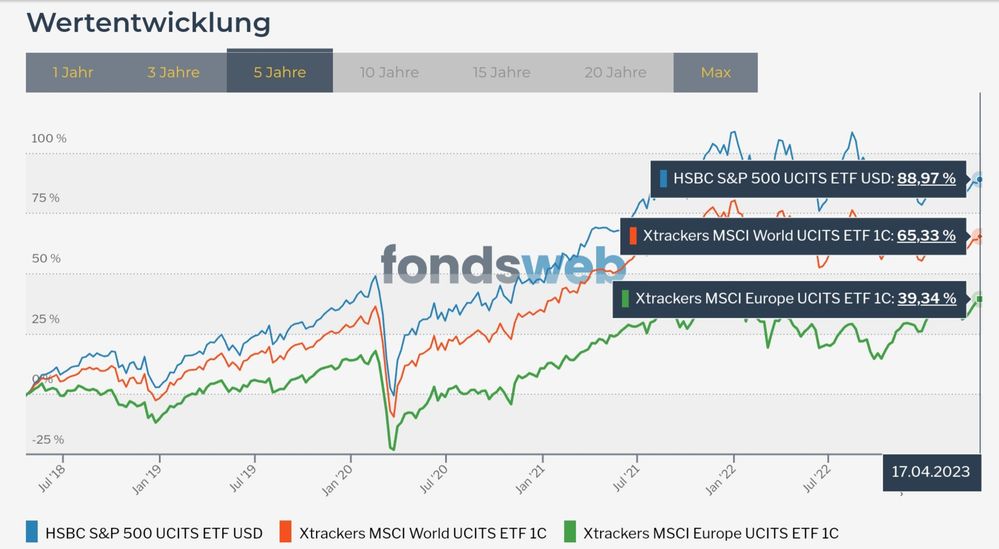This screenshot has height=549, width=999.
Task: Click the orange MSCI World legend square
Action: [x=286, y=533]
